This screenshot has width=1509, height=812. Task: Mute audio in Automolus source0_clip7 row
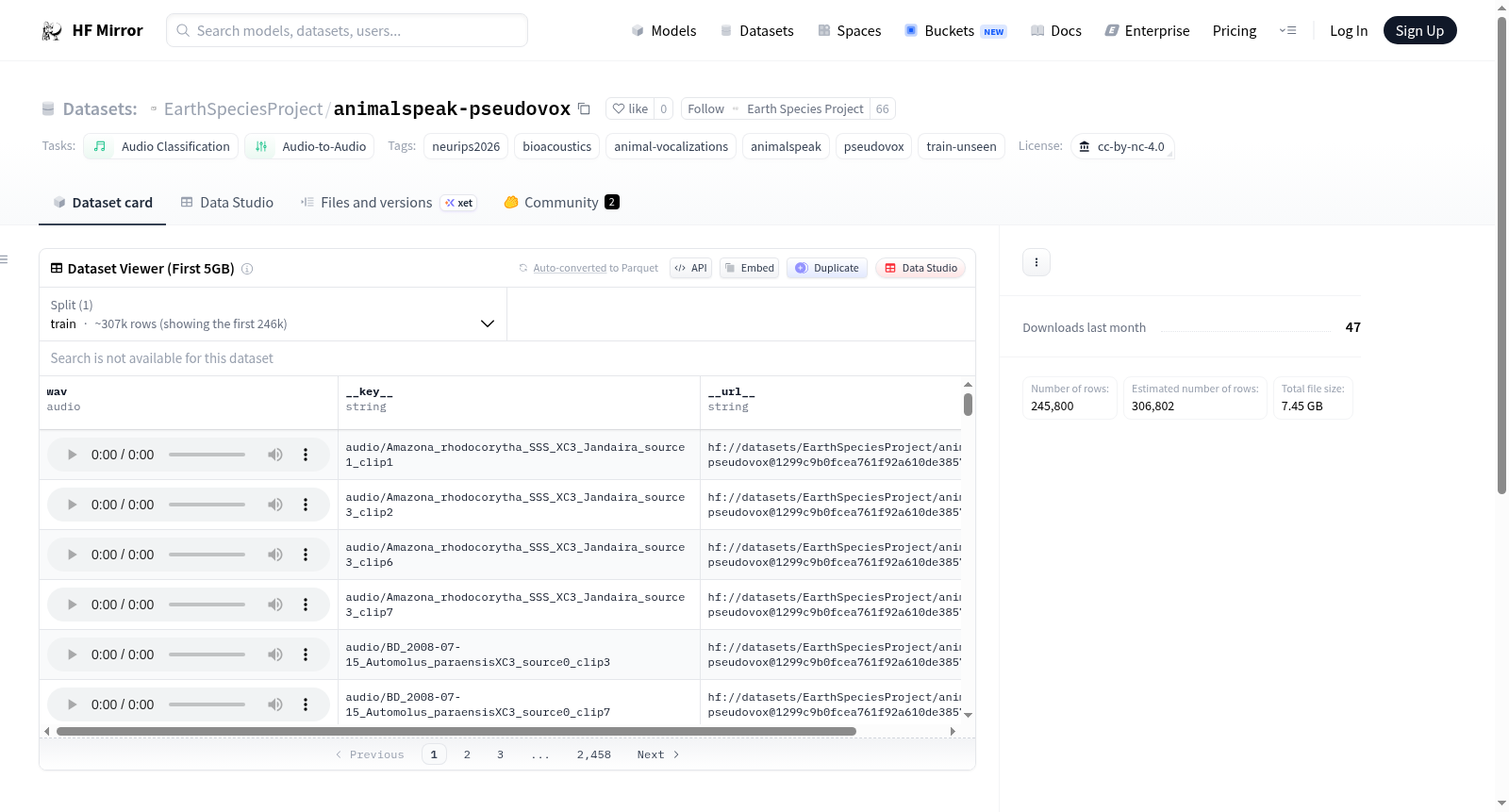(x=274, y=704)
